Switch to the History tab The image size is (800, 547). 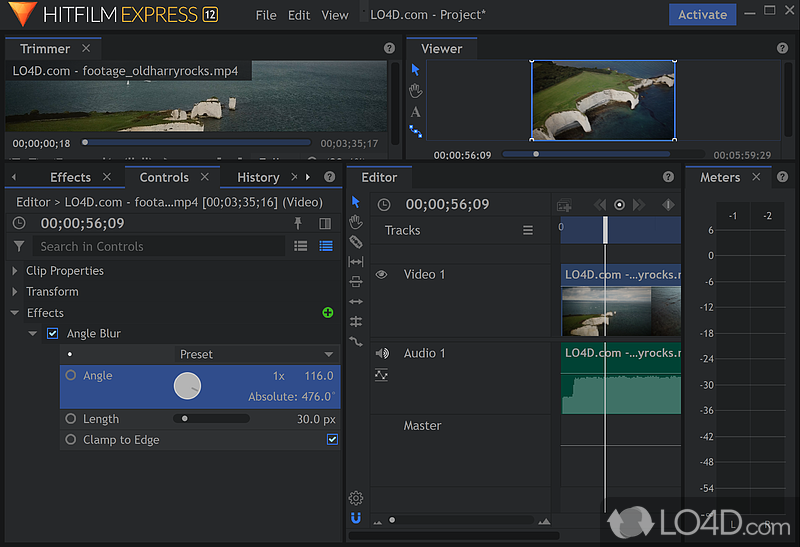[258, 177]
